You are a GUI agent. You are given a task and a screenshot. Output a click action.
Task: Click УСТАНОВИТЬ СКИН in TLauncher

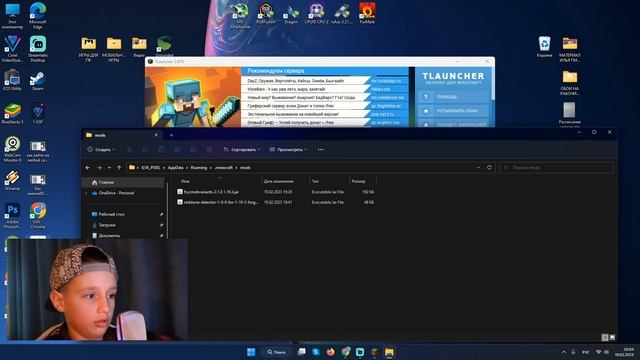454,111
